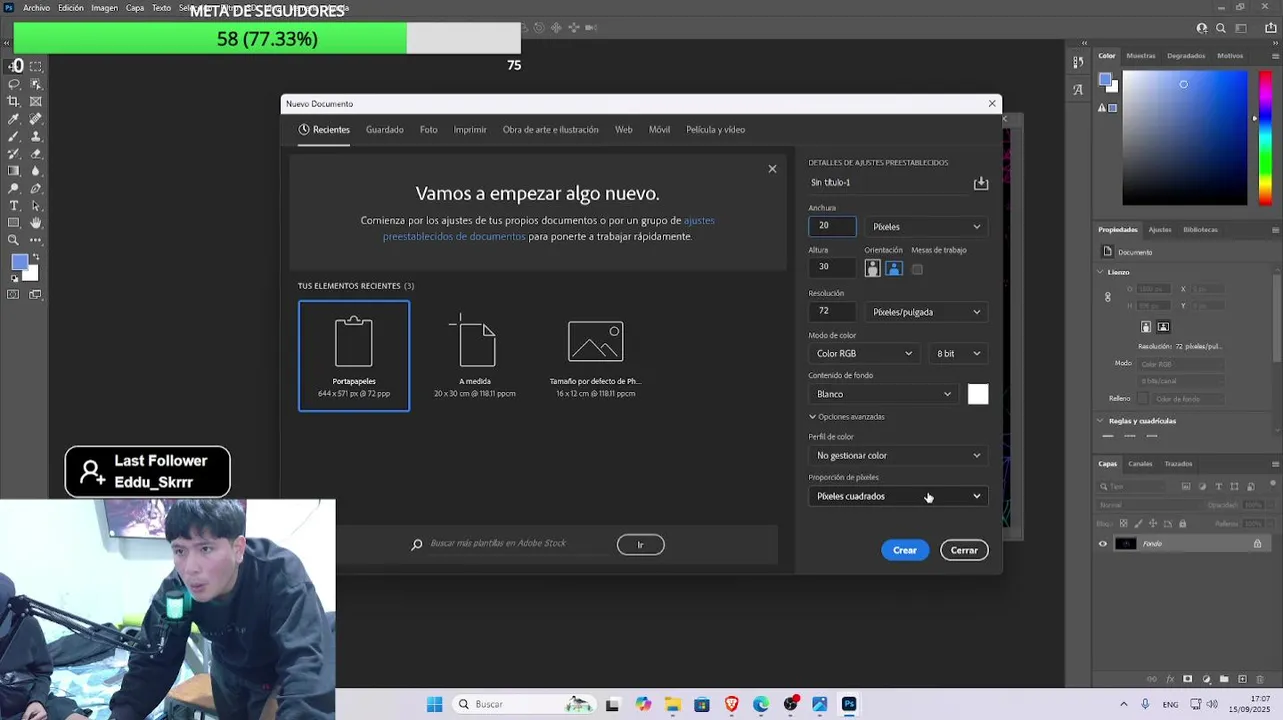The height and width of the screenshot is (720, 1283).
Task: Select portrait orientation
Action: [x=873, y=268]
